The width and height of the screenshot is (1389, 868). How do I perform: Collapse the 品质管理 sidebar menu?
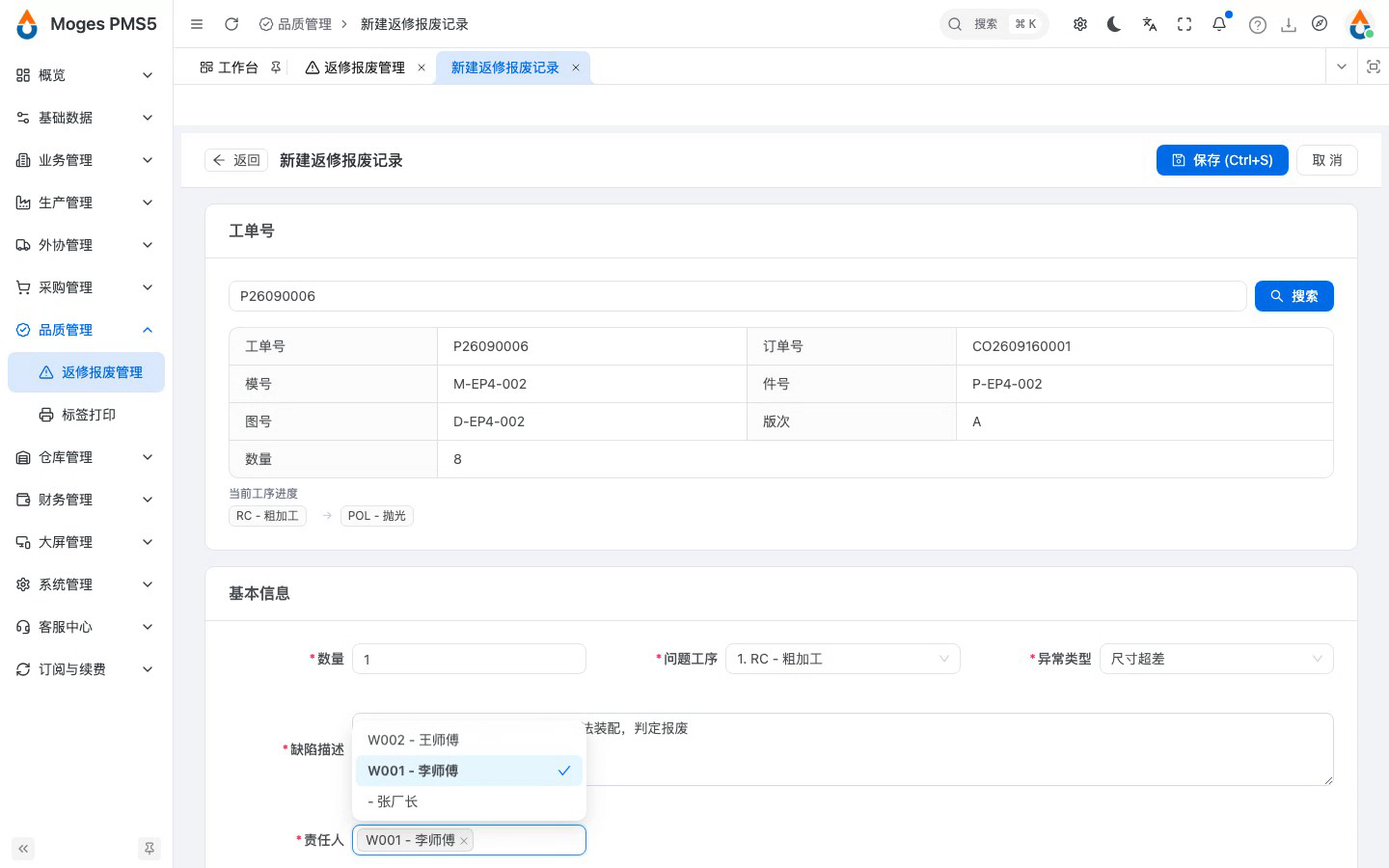86,330
